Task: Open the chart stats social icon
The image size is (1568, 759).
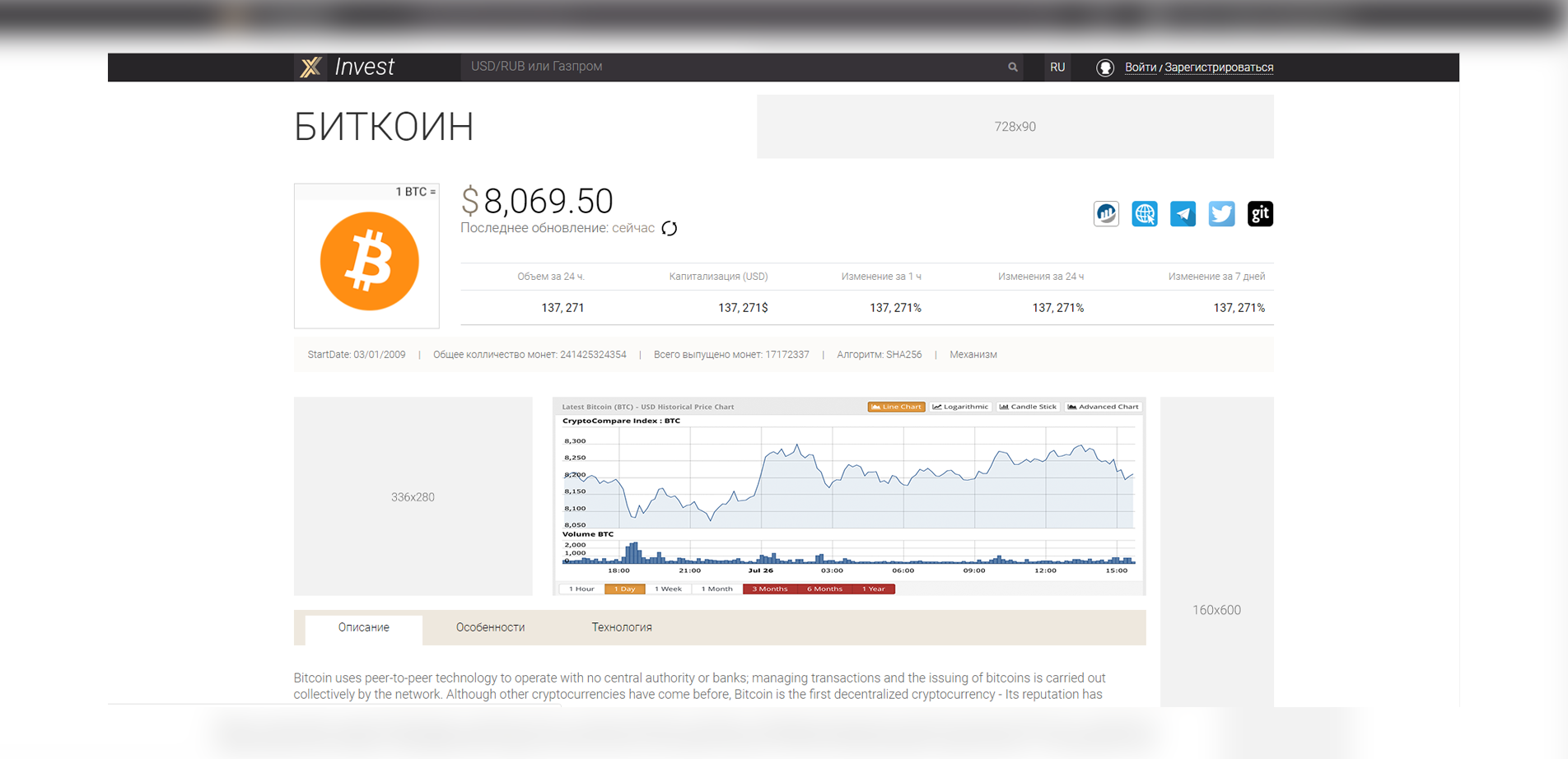Action: pos(1106,214)
